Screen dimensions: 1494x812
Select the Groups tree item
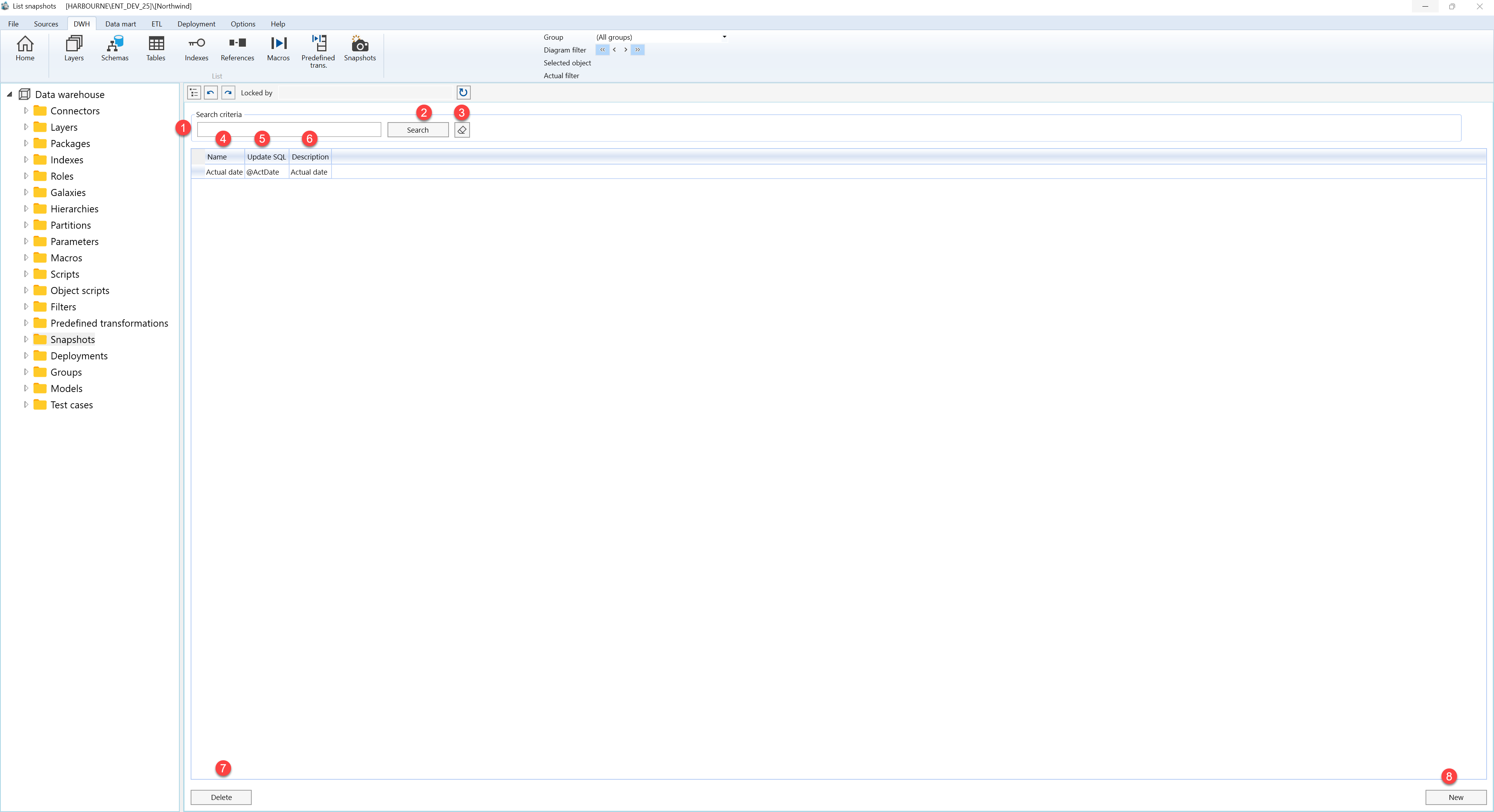tap(66, 372)
